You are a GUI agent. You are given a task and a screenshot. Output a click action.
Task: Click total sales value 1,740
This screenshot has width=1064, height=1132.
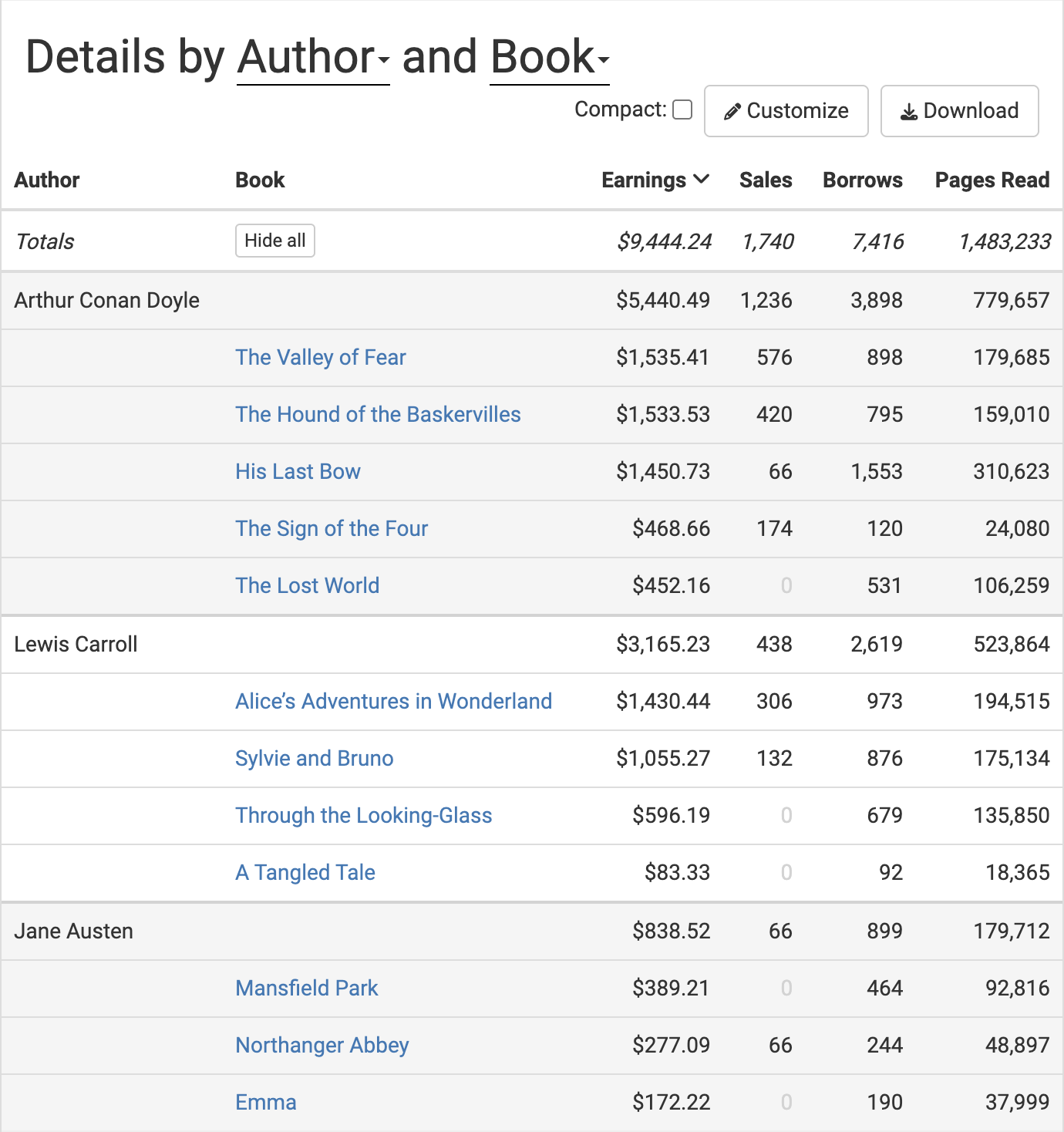[x=767, y=241]
